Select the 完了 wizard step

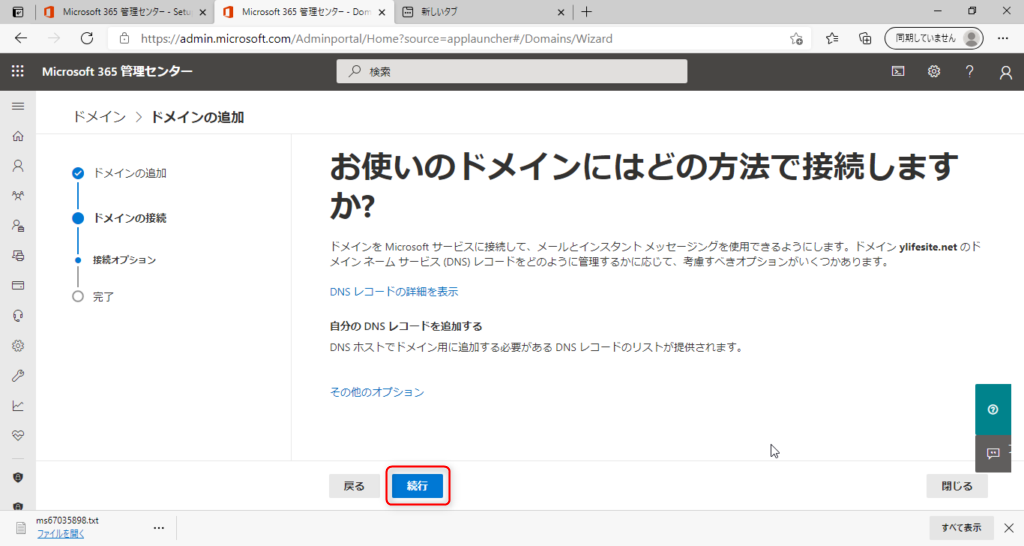coord(93,297)
